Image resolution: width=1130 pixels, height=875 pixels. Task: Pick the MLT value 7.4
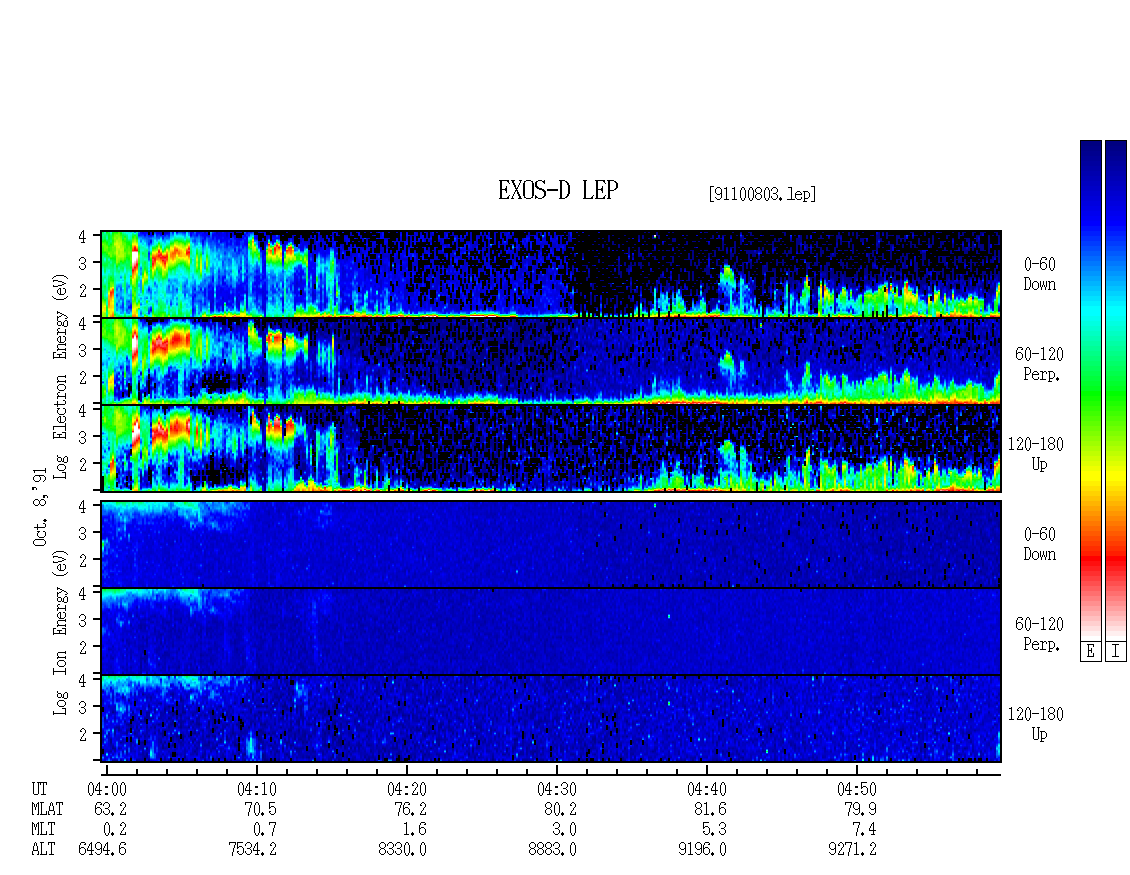click(864, 830)
